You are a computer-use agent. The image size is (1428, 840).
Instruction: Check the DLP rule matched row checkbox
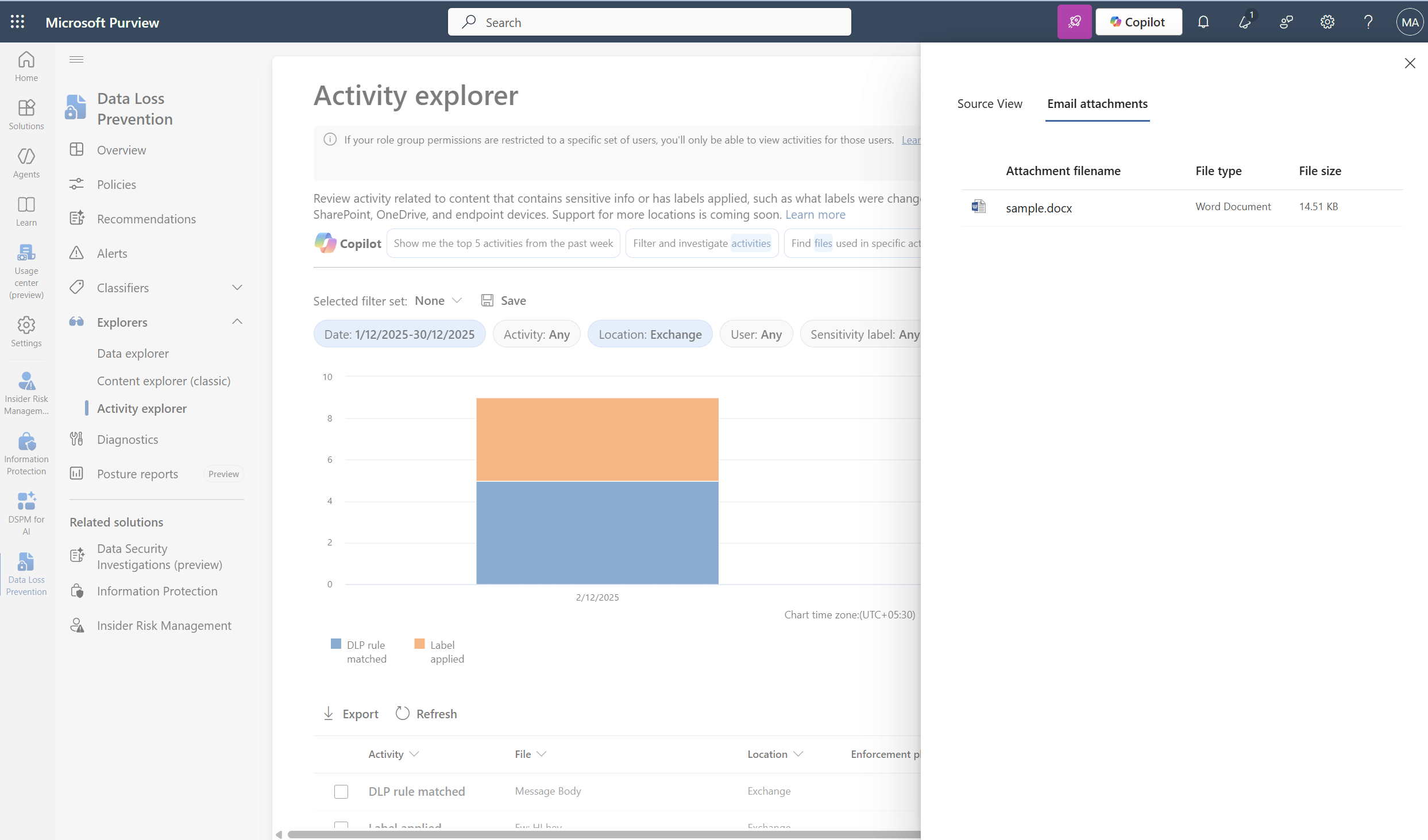click(341, 791)
